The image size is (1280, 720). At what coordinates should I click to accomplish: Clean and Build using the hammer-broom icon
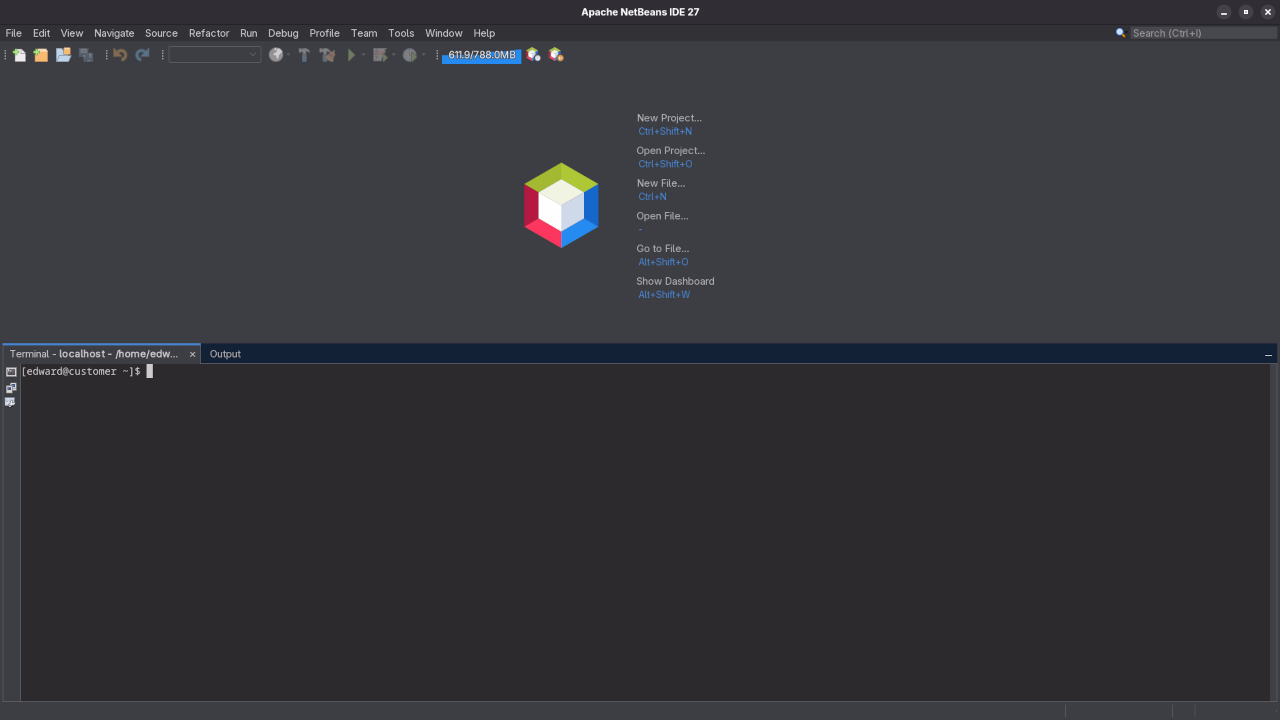coord(327,55)
